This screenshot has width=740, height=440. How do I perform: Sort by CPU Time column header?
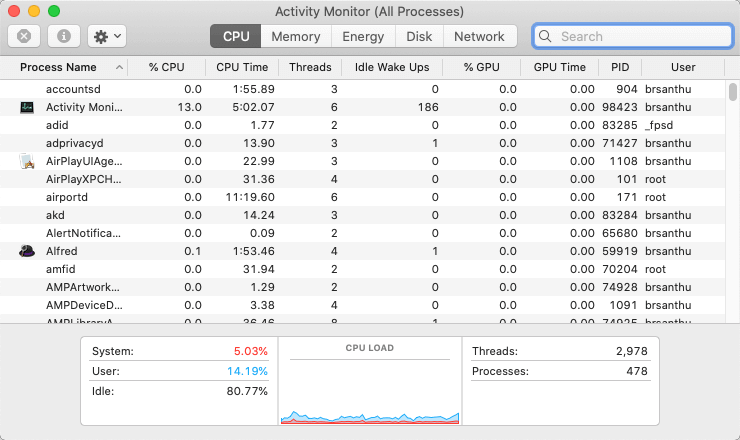242,68
